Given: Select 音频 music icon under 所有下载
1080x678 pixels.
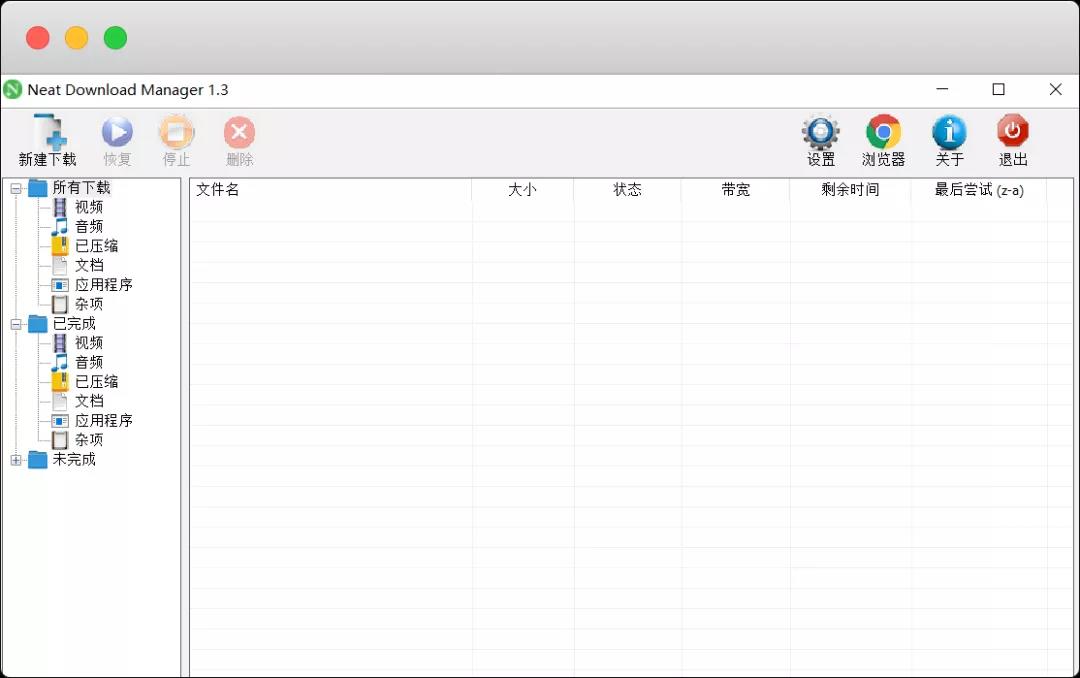Looking at the screenshot, I should [x=60, y=226].
